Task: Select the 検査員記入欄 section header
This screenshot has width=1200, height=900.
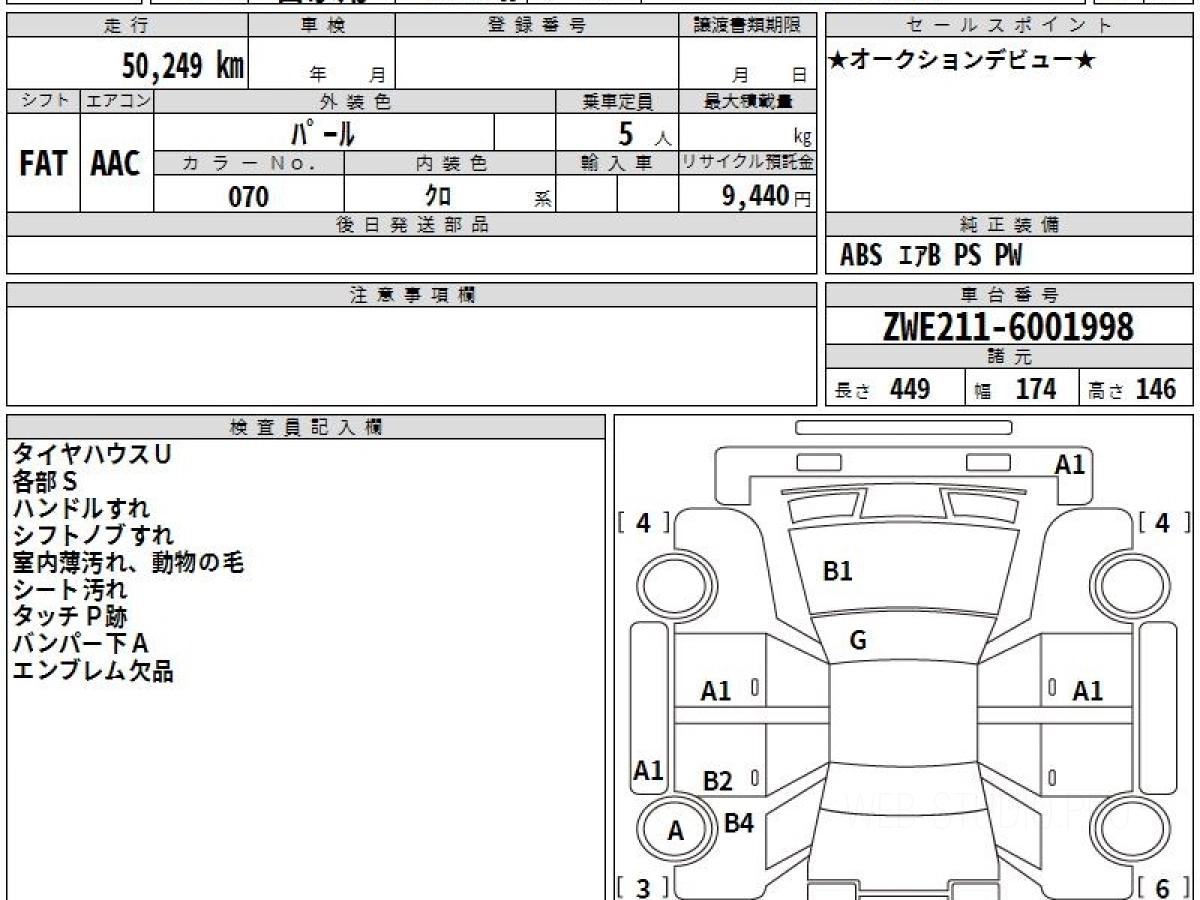Action: tap(306, 427)
